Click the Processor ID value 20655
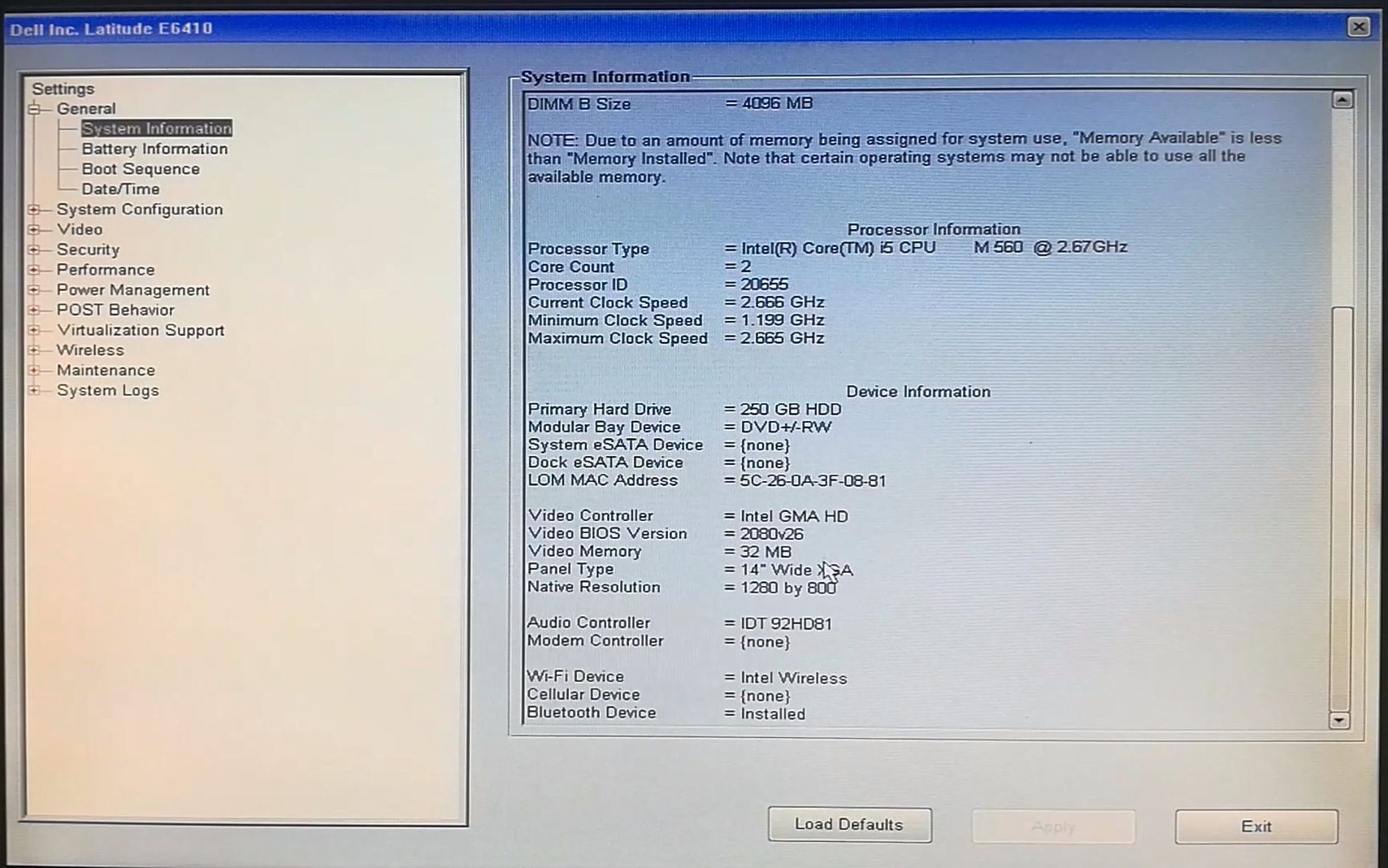The image size is (1388, 868). pos(764,285)
